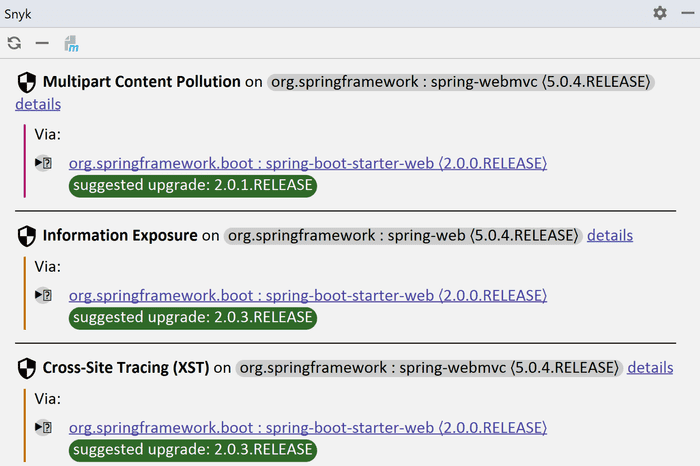Screen dimensions: 700x466
Task: Click shield icon beside Multipart Content Pollution
Action: click(x=27, y=82)
